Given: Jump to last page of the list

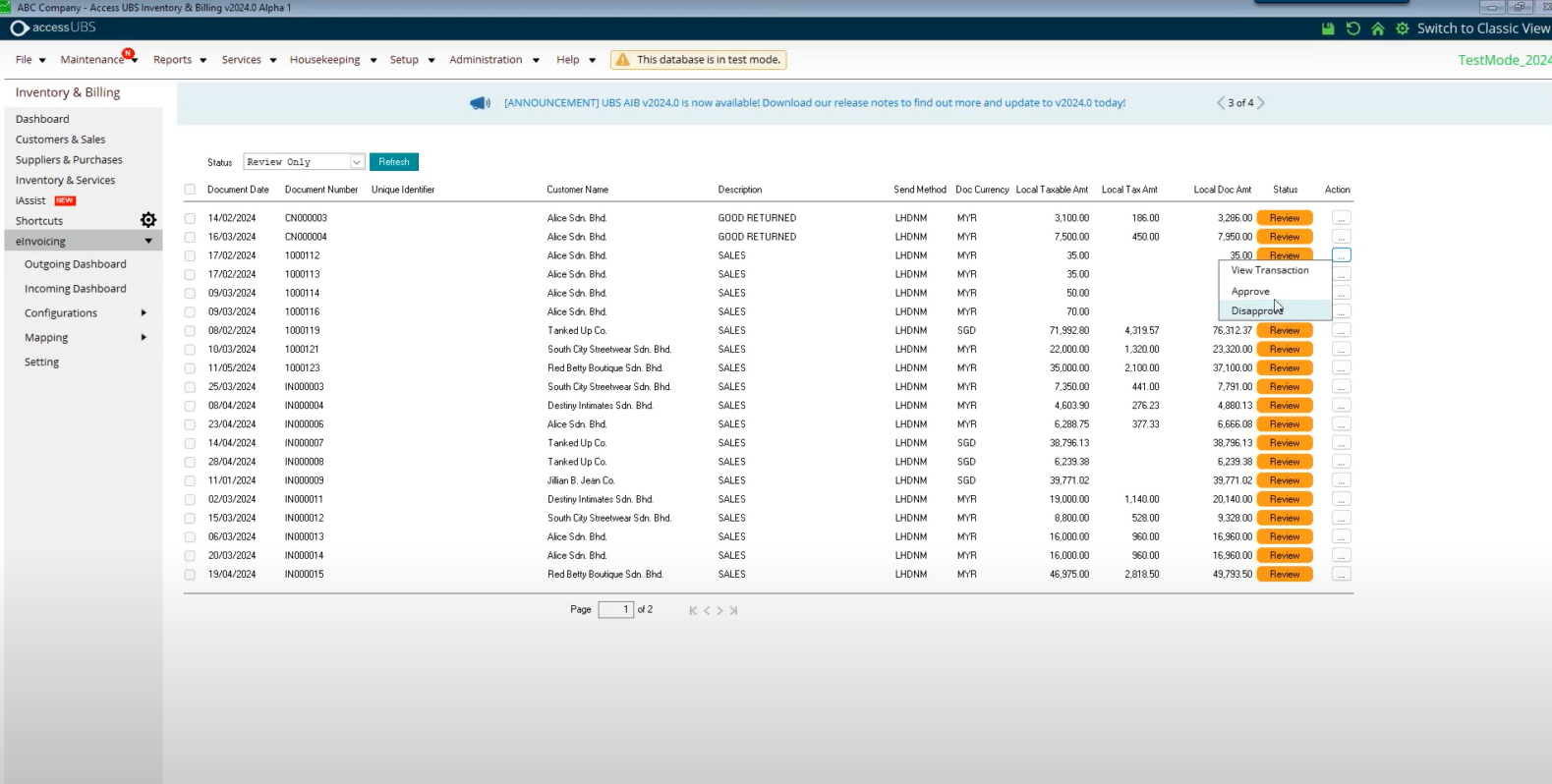Looking at the screenshot, I should click(733, 610).
